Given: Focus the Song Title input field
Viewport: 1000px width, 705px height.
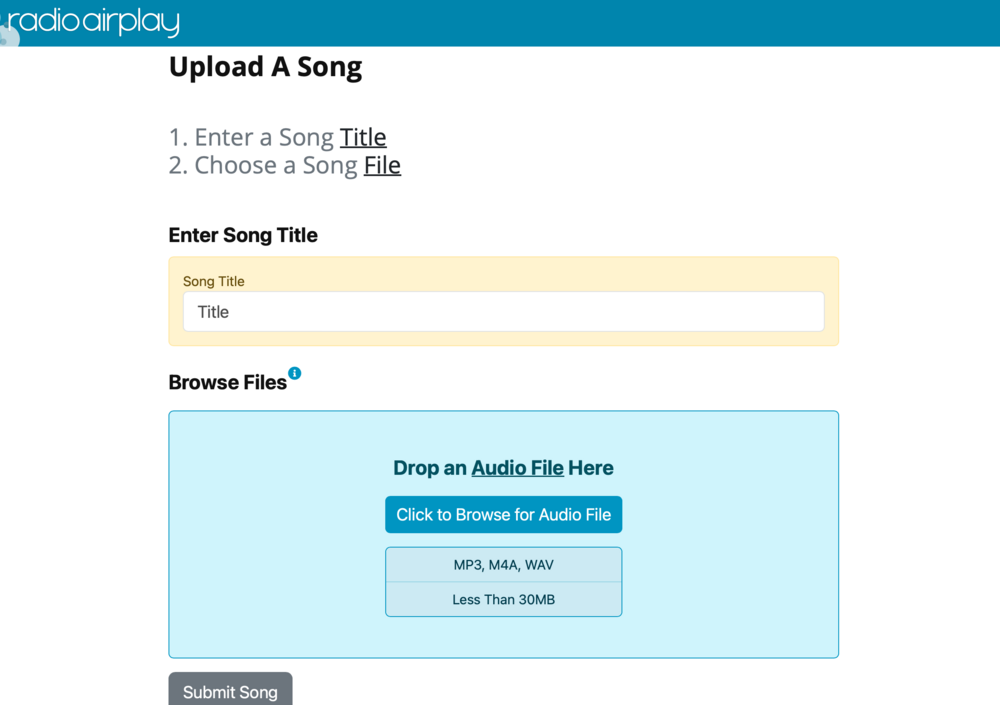Looking at the screenshot, I should click(x=503, y=312).
